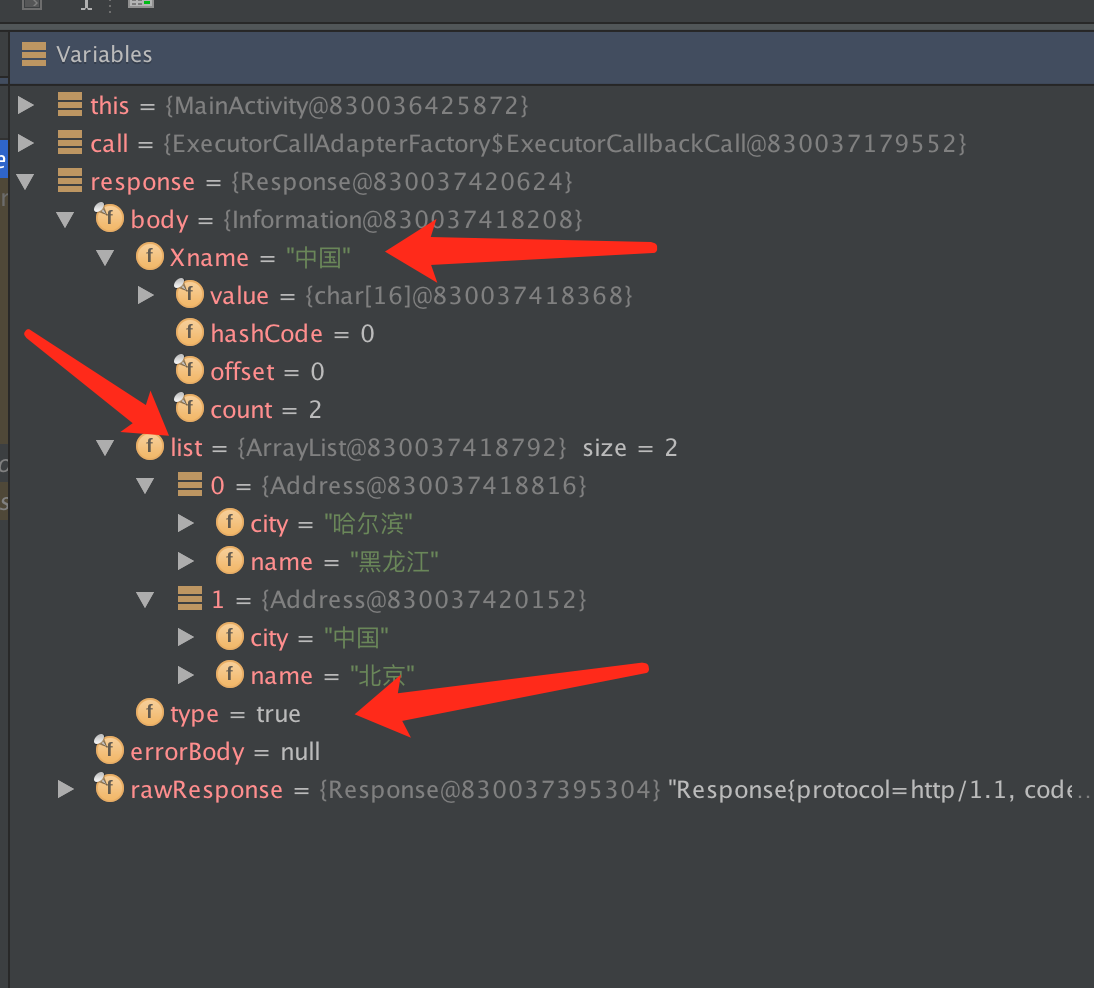Click the field icon beside 'hashCode'
Image resolution: width=1094 pixels, height=988 pixels.
pyautogui.click(x=190, y=332)
